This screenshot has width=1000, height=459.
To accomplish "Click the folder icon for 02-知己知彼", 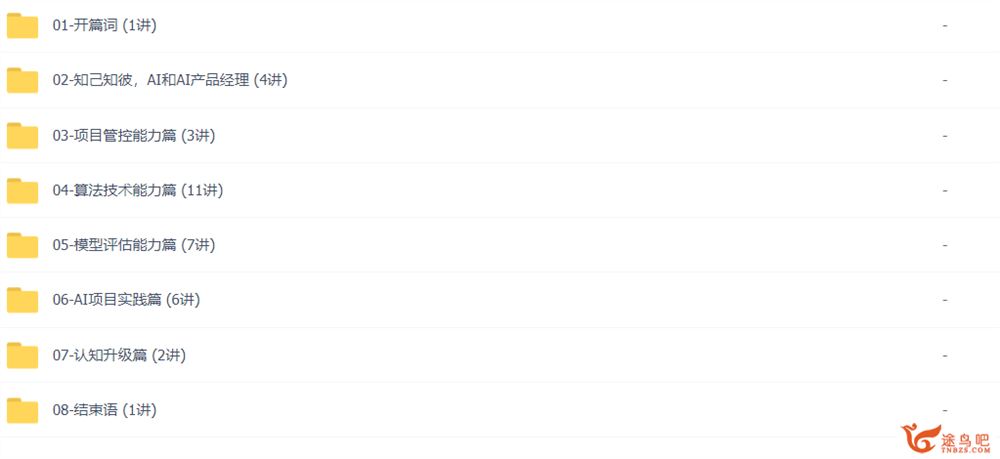I will click(22, 81).
